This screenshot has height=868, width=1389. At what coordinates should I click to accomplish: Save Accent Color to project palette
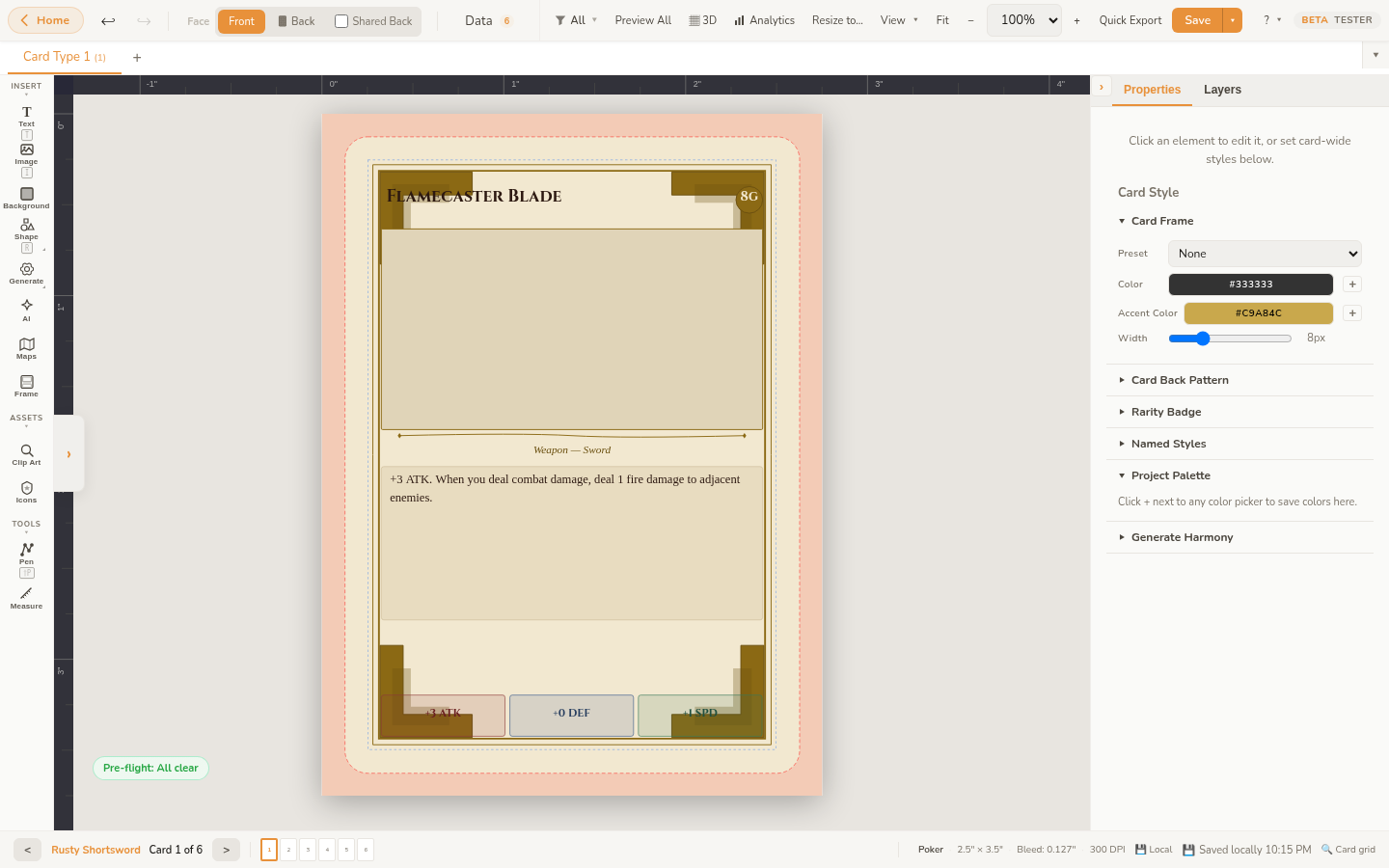(x=1352, y=313)
